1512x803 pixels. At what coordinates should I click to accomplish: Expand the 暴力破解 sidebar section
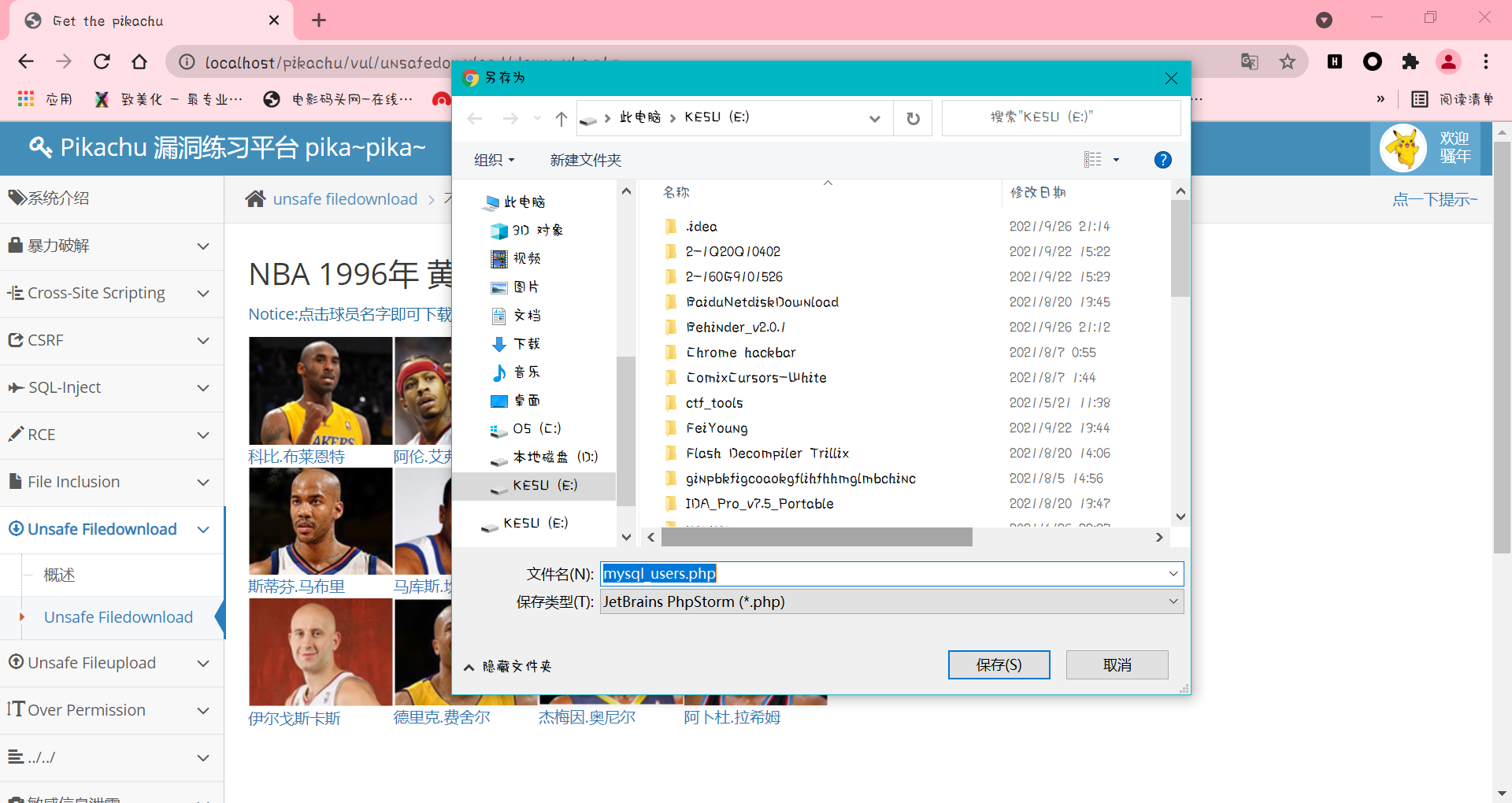(x=112, y=246)
